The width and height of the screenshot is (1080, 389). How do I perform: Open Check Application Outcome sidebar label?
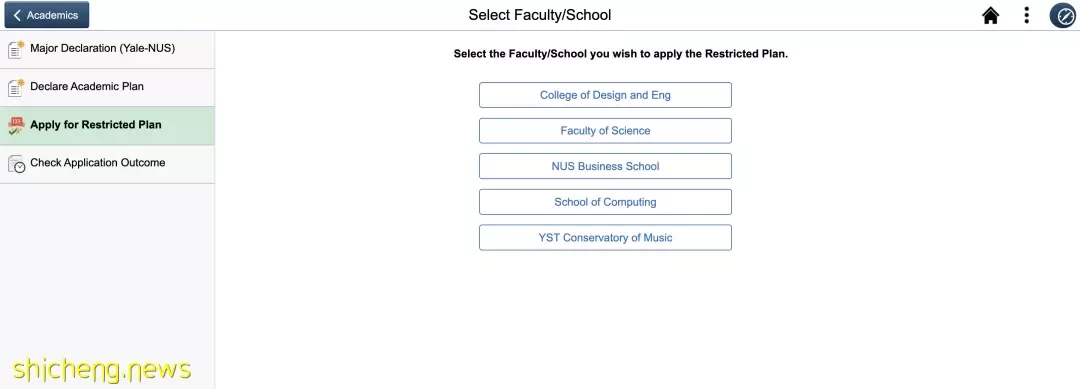98,162
